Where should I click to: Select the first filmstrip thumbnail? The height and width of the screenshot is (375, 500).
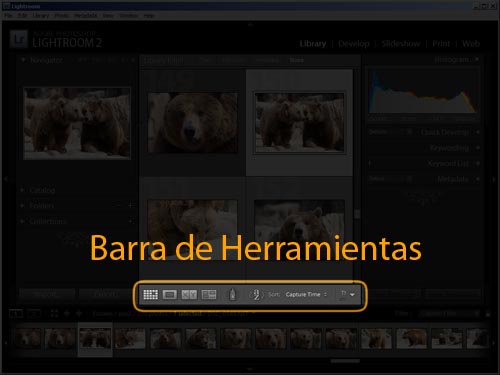[x=28, y=339]
